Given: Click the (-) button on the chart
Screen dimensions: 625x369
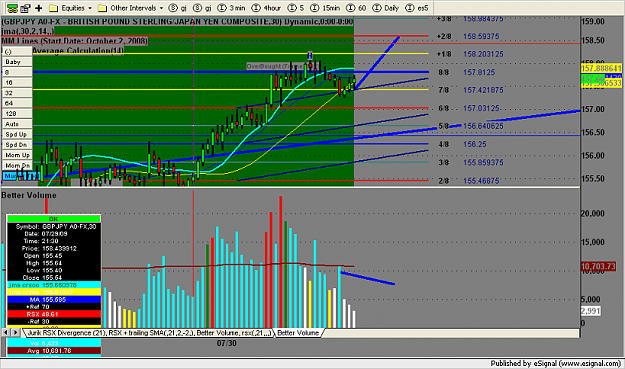Looking at the screenshot, I should tap(17, 51).
